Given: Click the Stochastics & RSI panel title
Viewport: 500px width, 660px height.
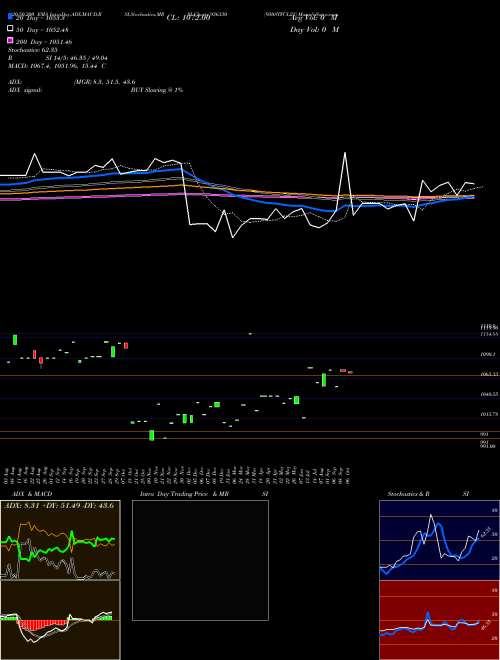Looking at the screenshot, I should click(428, 494).
